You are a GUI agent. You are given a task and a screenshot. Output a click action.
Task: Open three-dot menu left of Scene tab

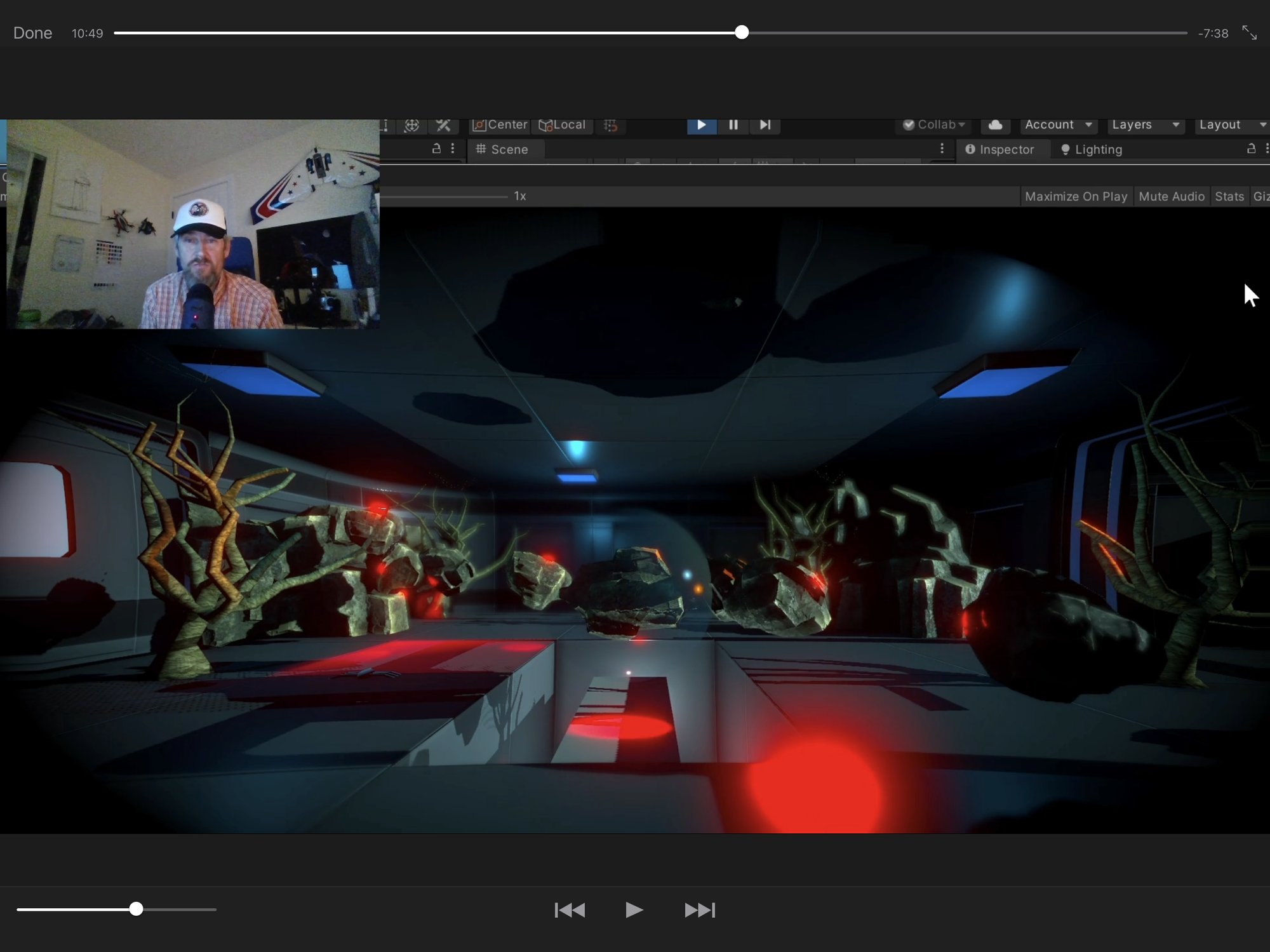[453, 149]
